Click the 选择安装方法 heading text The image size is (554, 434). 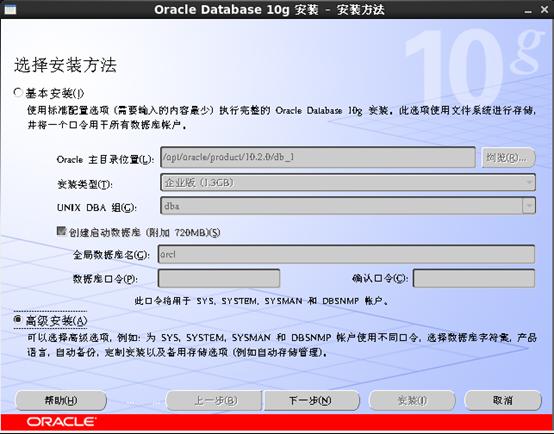65,65
